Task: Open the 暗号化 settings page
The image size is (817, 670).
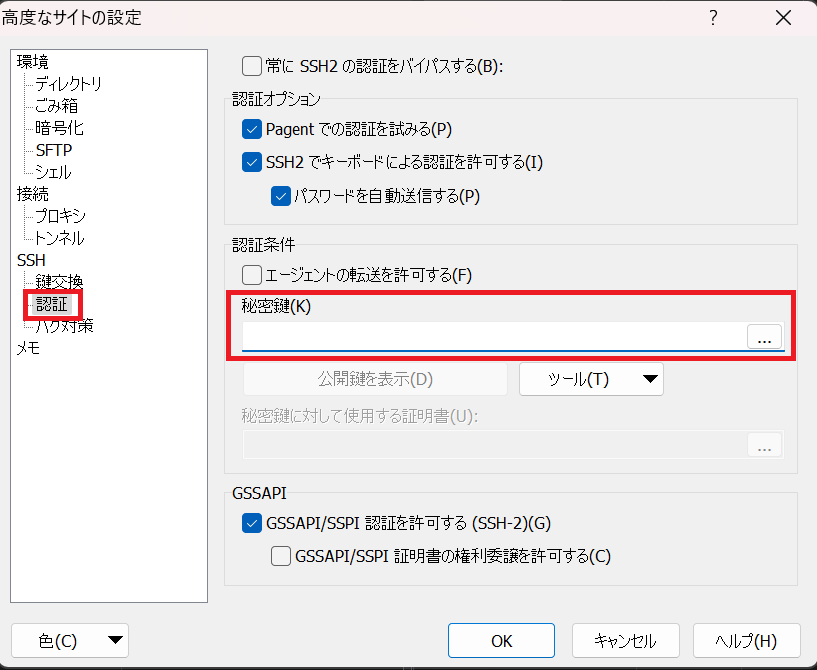Action: click(59, 128)
